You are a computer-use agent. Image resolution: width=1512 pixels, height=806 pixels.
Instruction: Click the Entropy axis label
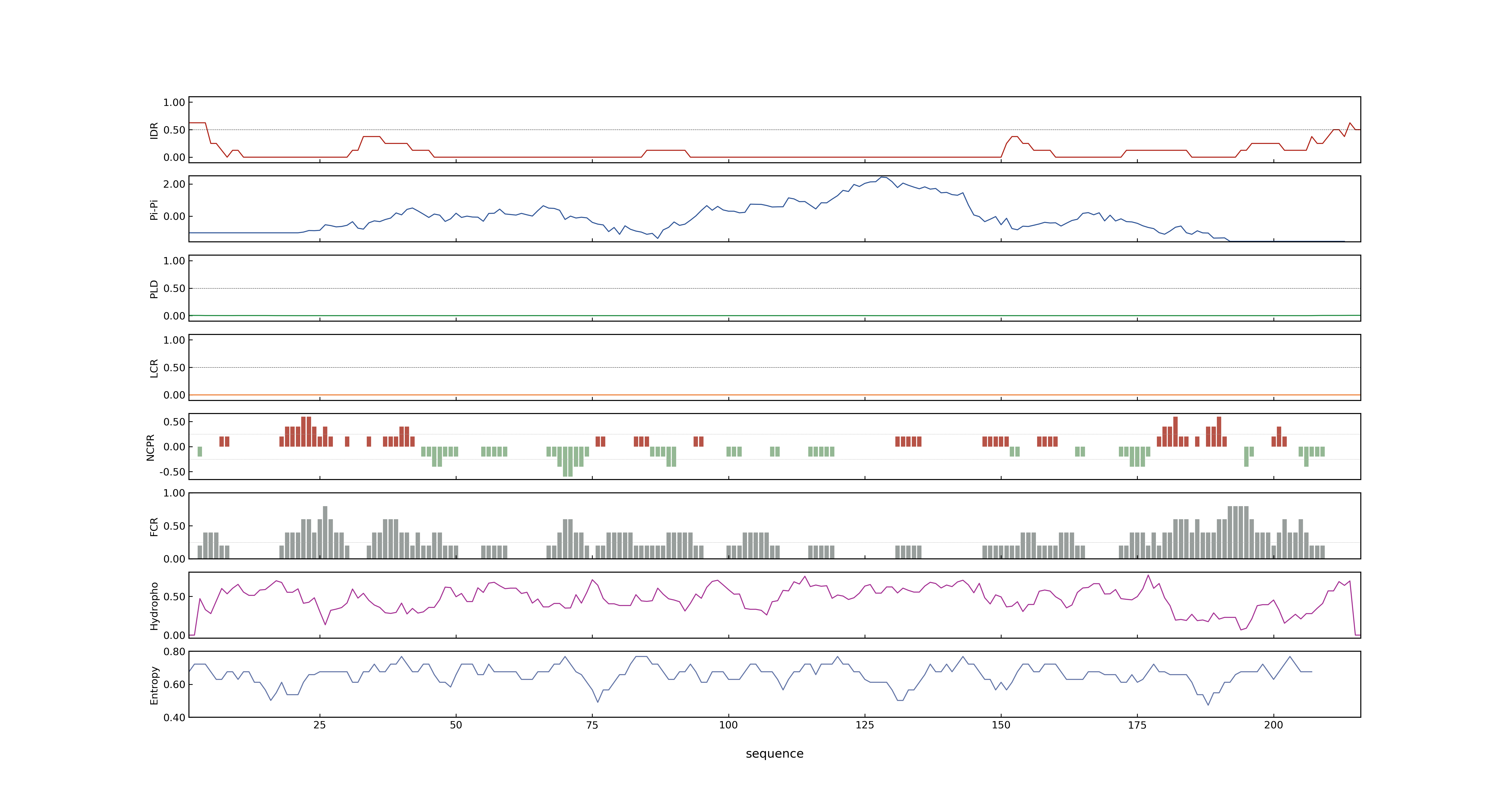pos(154,685)
